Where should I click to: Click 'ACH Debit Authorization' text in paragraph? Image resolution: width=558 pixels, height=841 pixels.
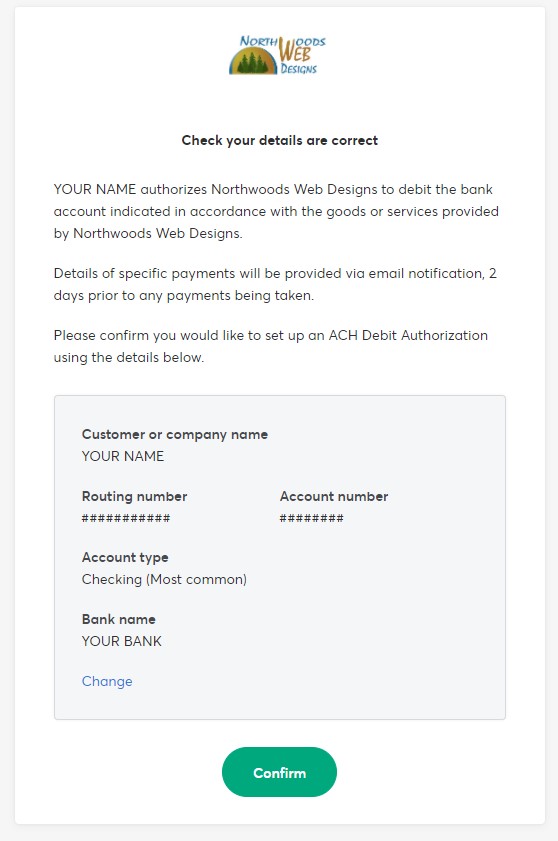408,335
